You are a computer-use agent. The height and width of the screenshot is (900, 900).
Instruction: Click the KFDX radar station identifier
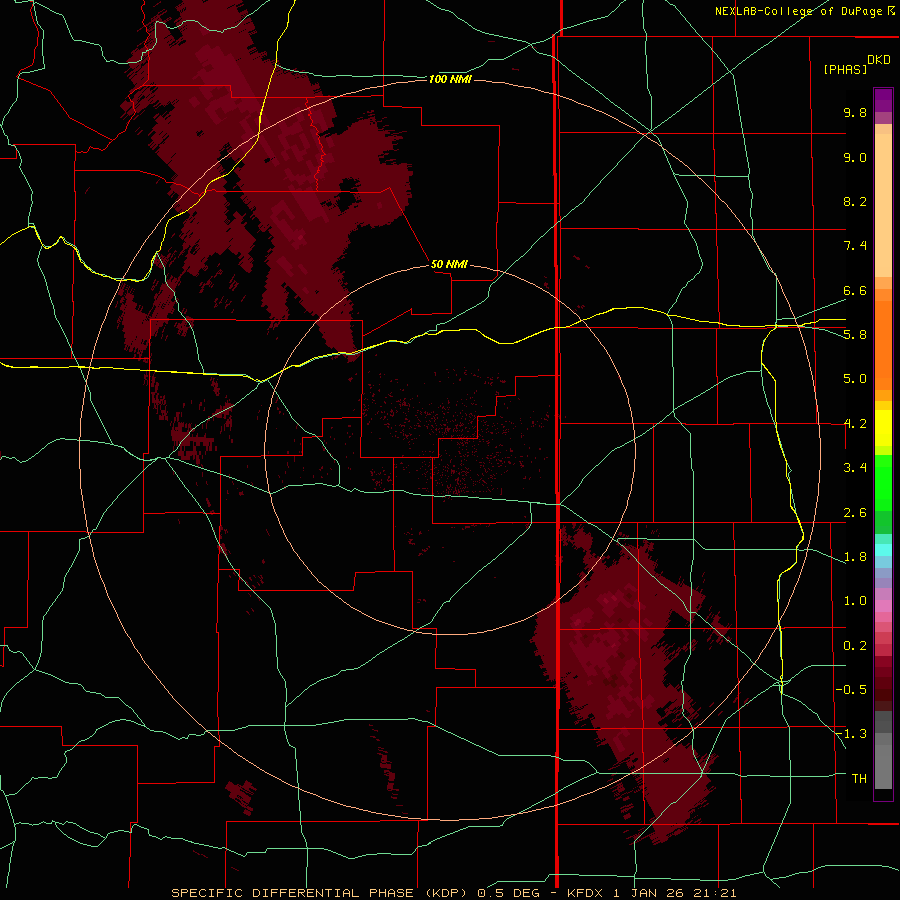586,893
